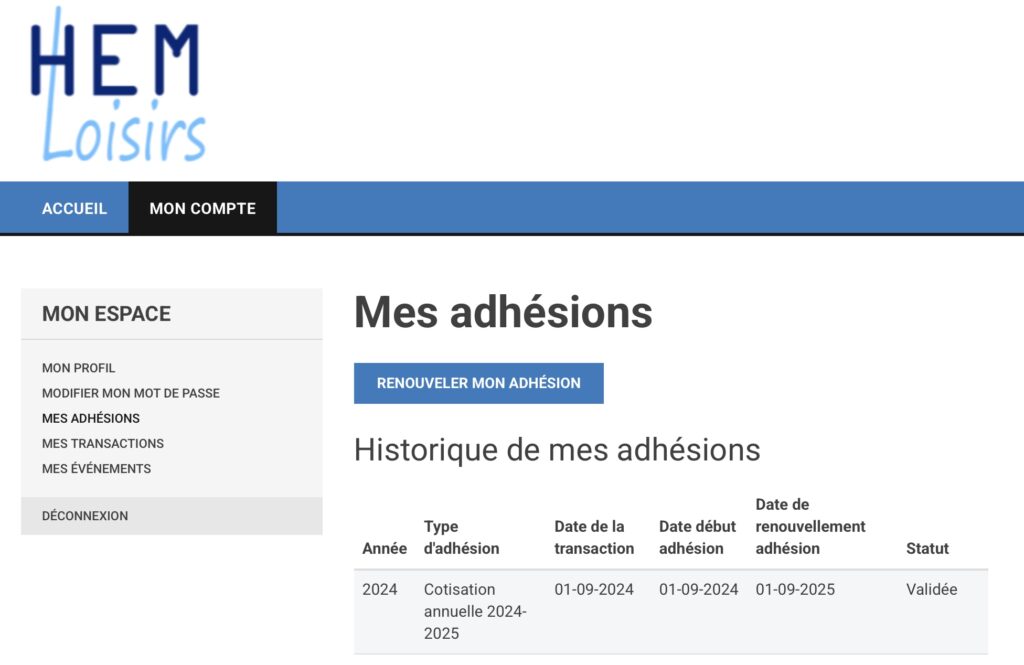Click the Mes adhésions page heading
This screenshot has height=665, width=1024.
pyautogui.click(x=503, y=312)
